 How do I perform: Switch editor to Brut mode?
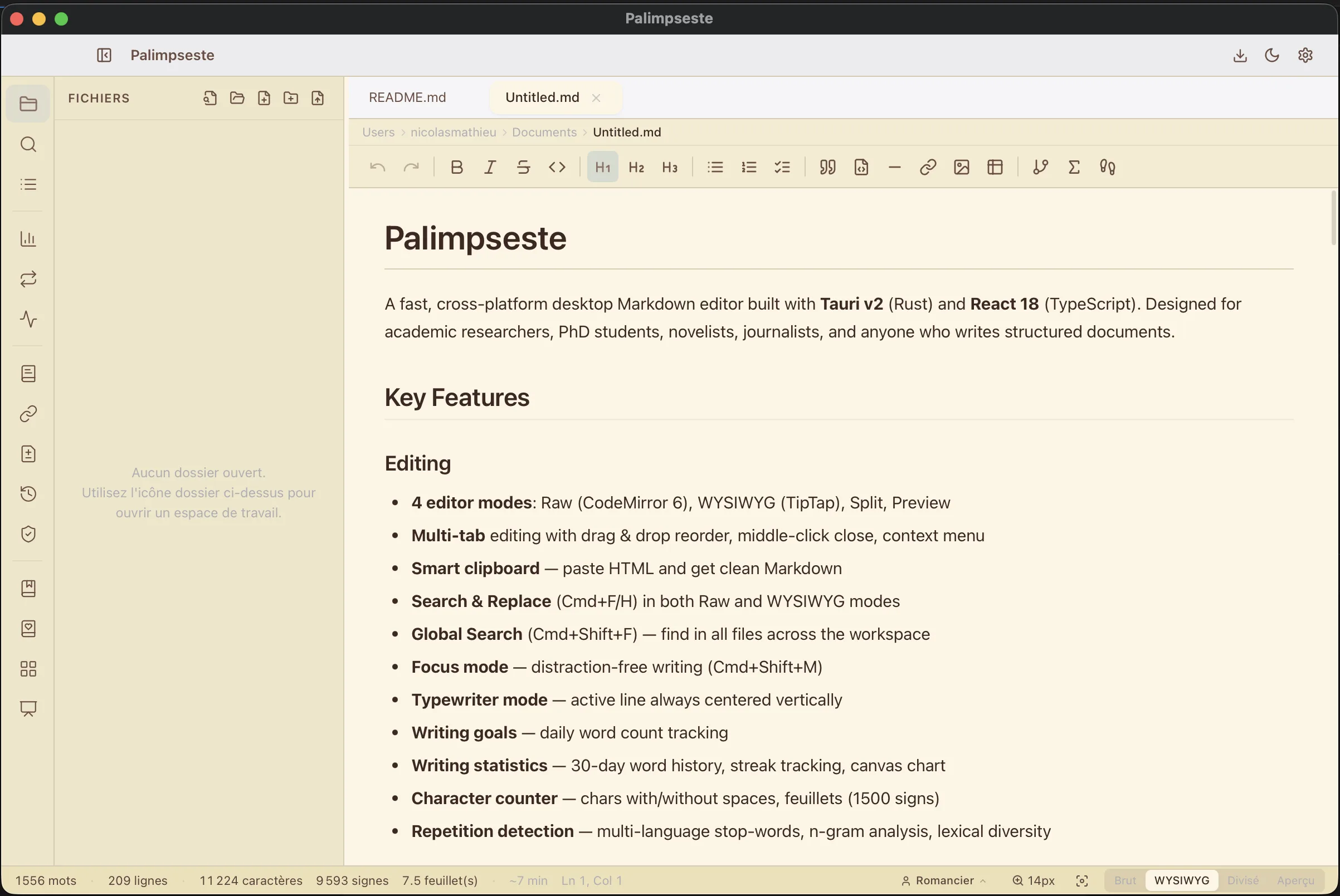click(1124, 880)
